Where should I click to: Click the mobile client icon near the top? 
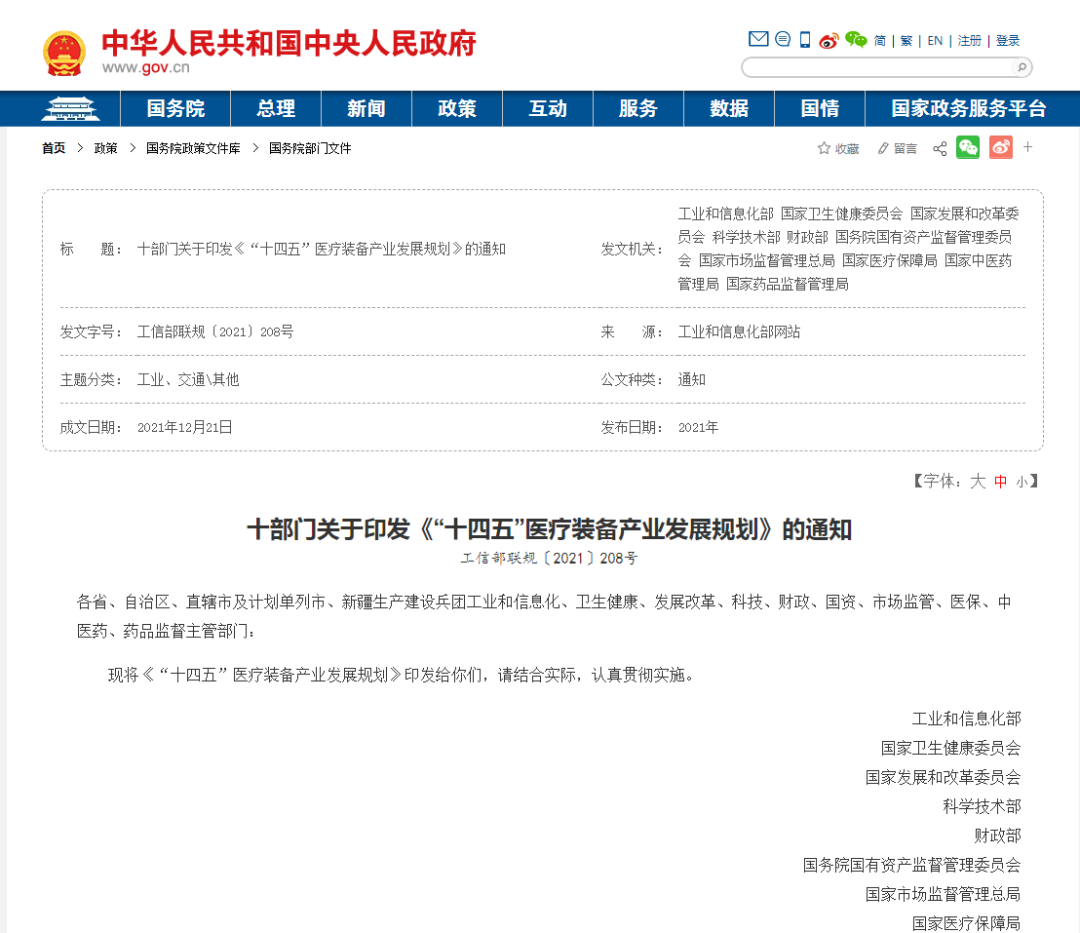click(803, 40)
